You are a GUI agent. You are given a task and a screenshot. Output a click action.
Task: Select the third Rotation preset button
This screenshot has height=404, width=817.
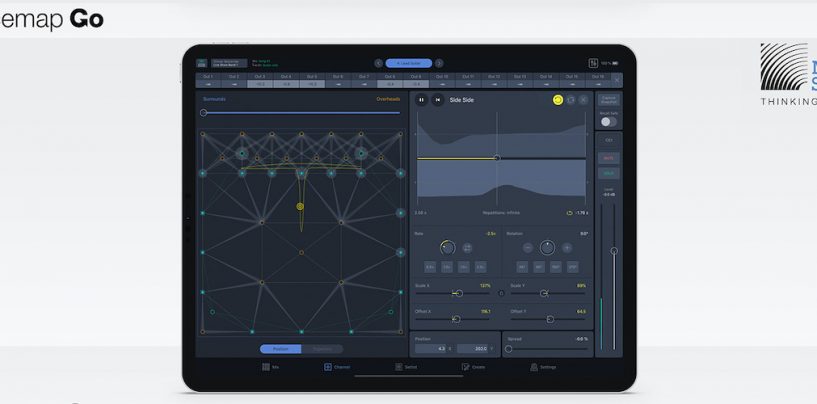(x=556, y=267)
